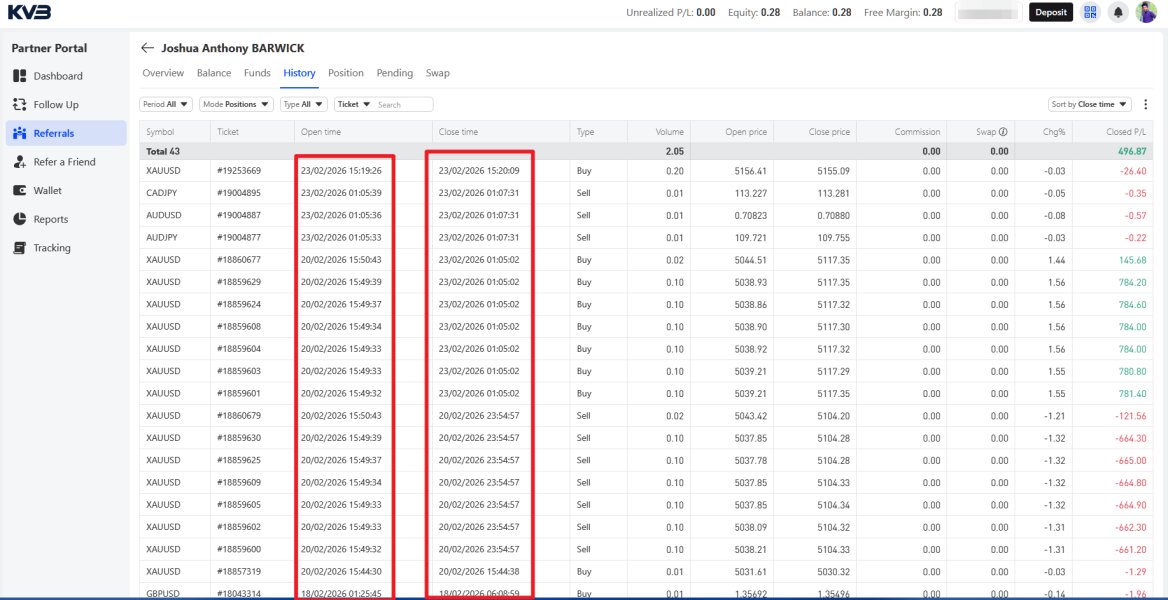
Task: Click the QR code icon in header
Action: click(x=1090, y=13)
